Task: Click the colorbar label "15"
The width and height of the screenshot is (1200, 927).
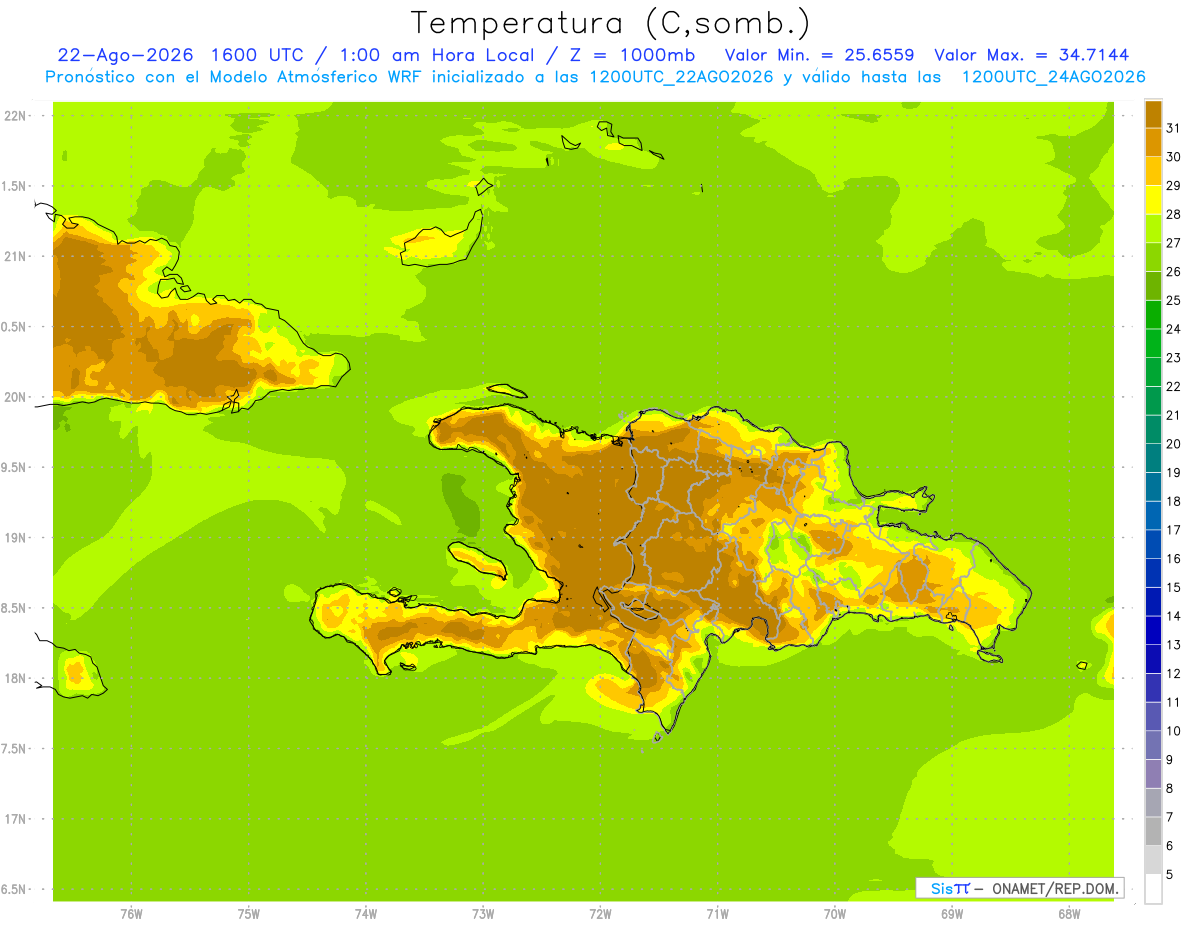Action: tap(1173, 587)
